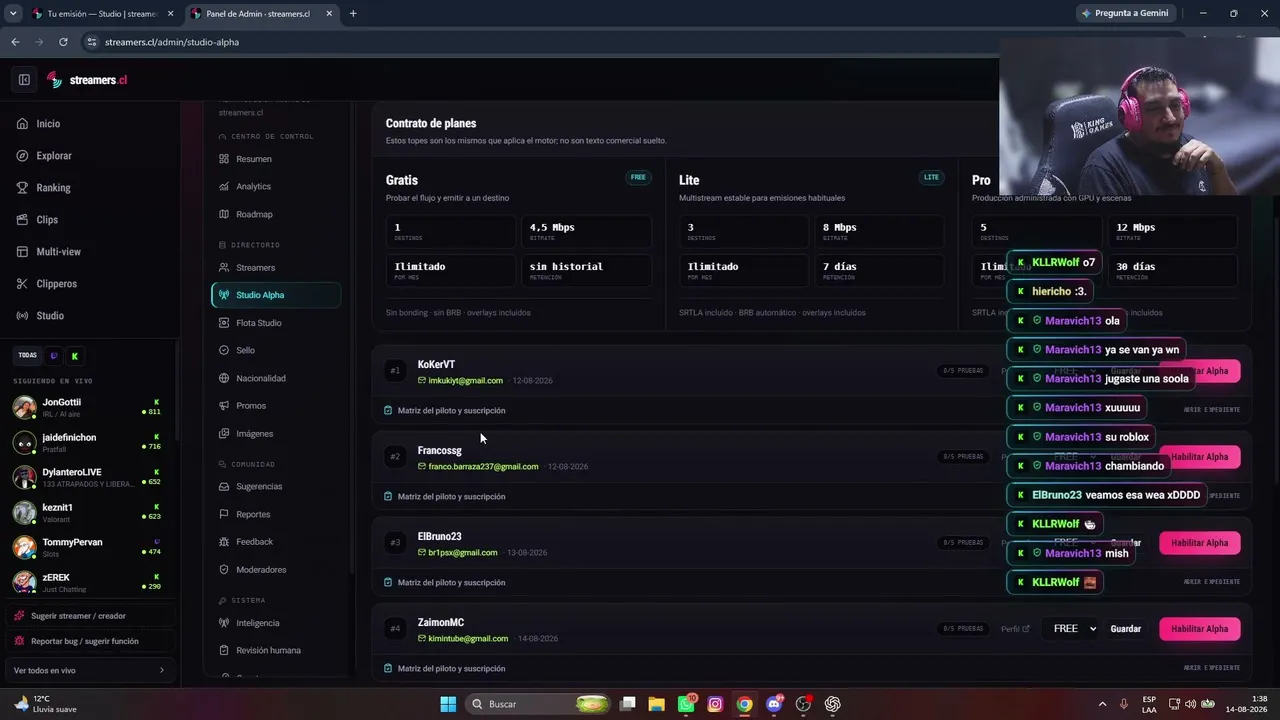1280x720 pixels.
Task: Click kimintube@gmail.com email link
Action: (x=468, y=639)
